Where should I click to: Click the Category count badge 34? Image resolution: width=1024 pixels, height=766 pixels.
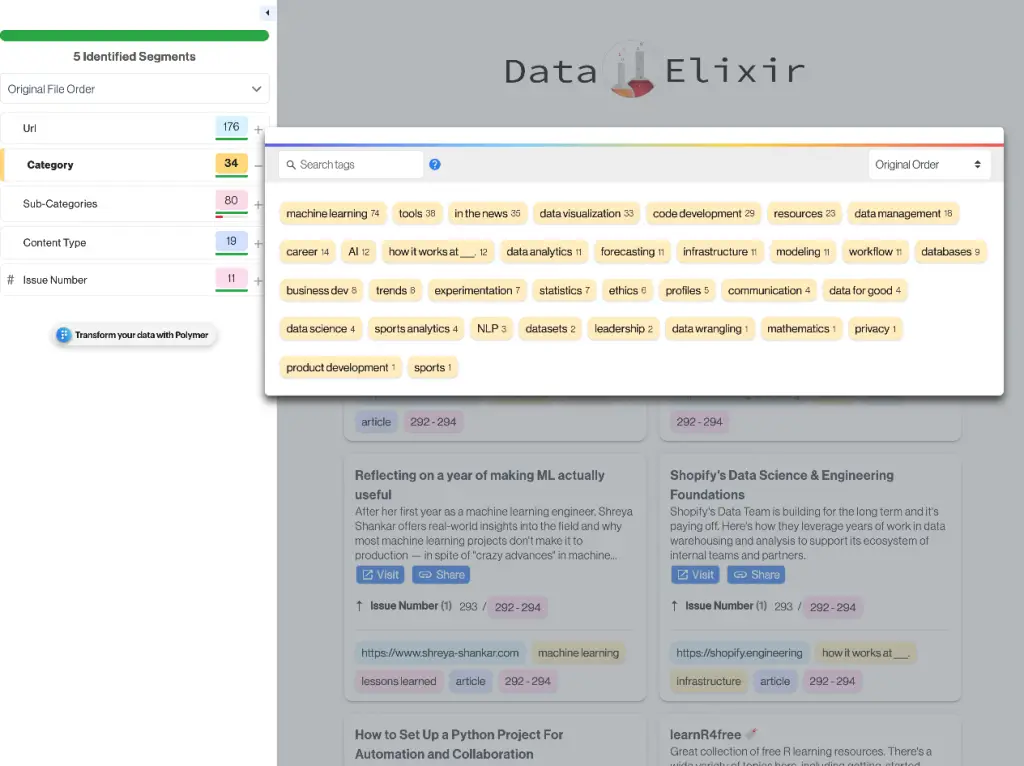point(231,163)
